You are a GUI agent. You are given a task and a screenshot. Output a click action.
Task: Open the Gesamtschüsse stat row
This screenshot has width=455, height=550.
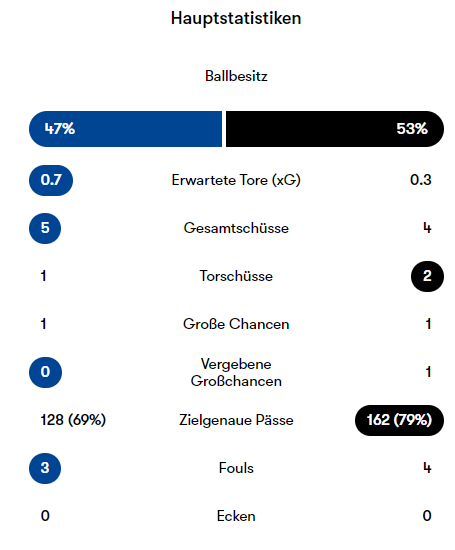point(236,228)
